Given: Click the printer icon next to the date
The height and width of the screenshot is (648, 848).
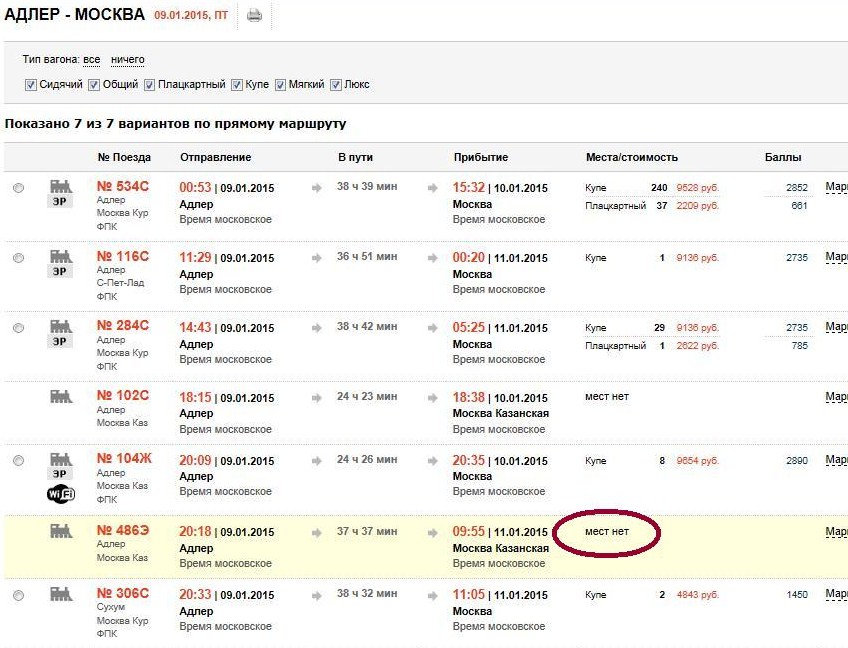Looking at the screenshot, I should [254, 16].
